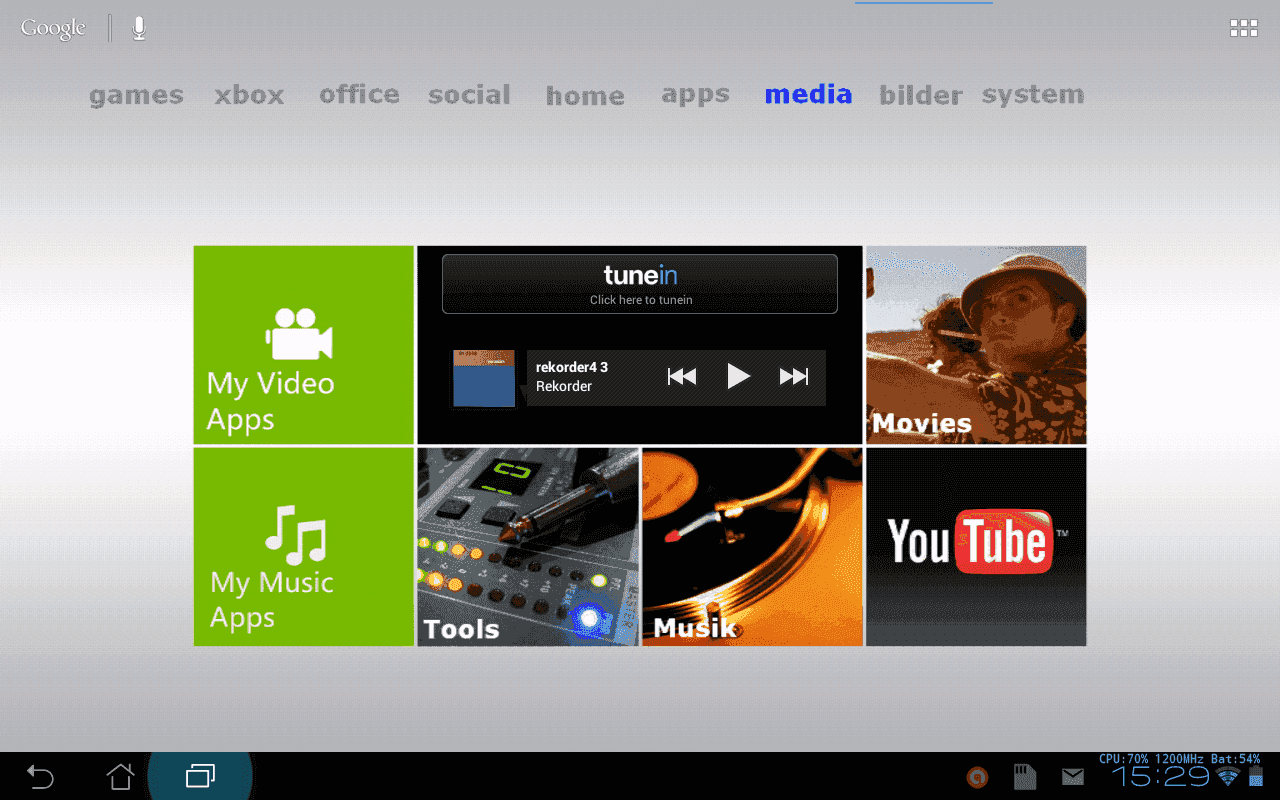The height and width of the screenshot is (800, 1280).
Task: Switch to the bilder tab
Action: click(x=920, y=95)
